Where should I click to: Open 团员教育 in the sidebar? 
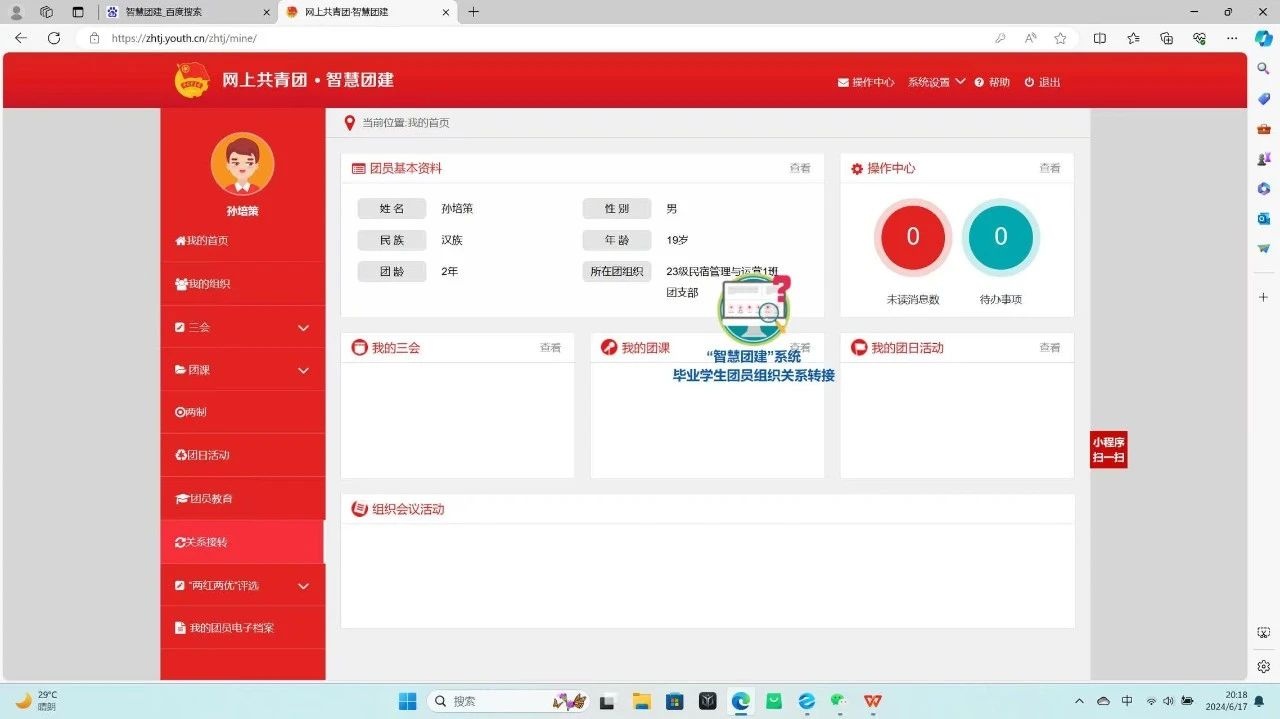[203, 498]
